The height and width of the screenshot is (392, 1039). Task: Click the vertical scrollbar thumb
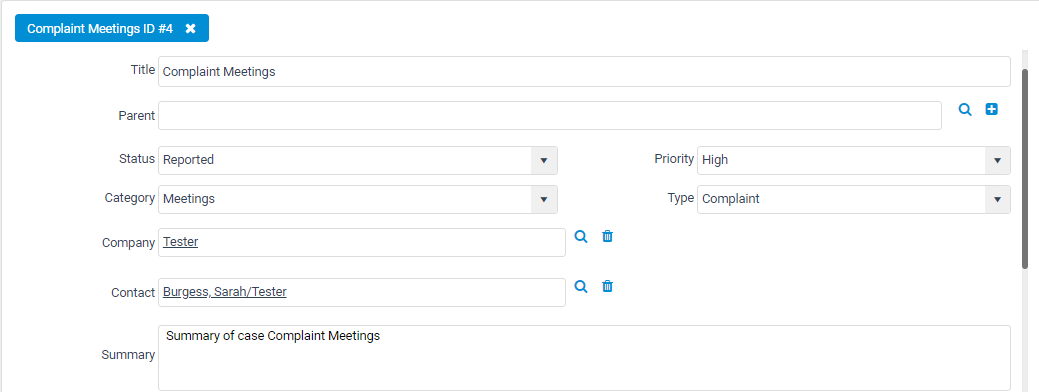tap(1025, 169)
